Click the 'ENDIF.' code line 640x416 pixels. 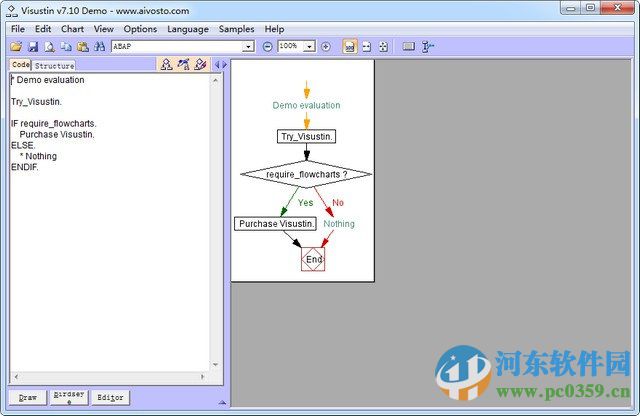pyautogui.click(x=24, y=167)
